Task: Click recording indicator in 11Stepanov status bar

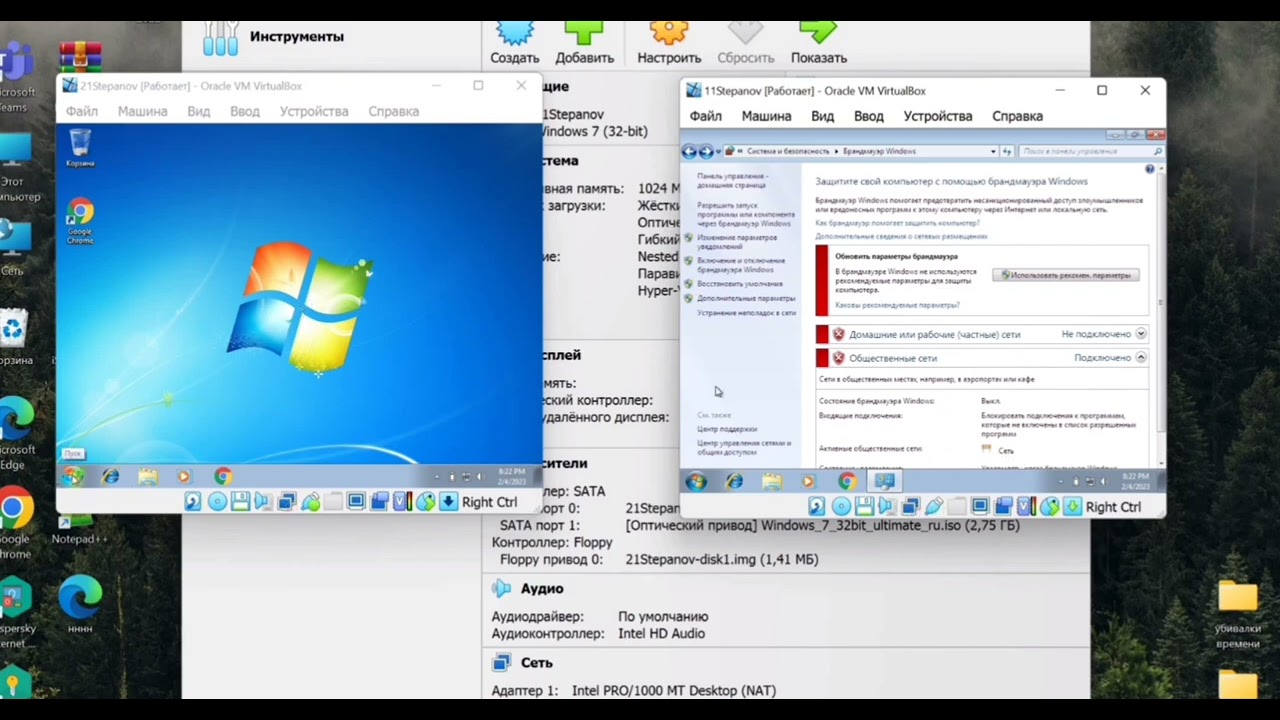Action: coord(1003,507)
